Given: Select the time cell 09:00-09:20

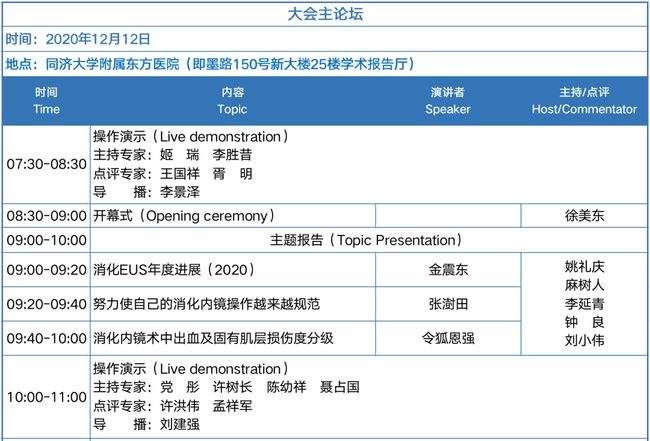Looking at the screenshot, I should point(46,270).
